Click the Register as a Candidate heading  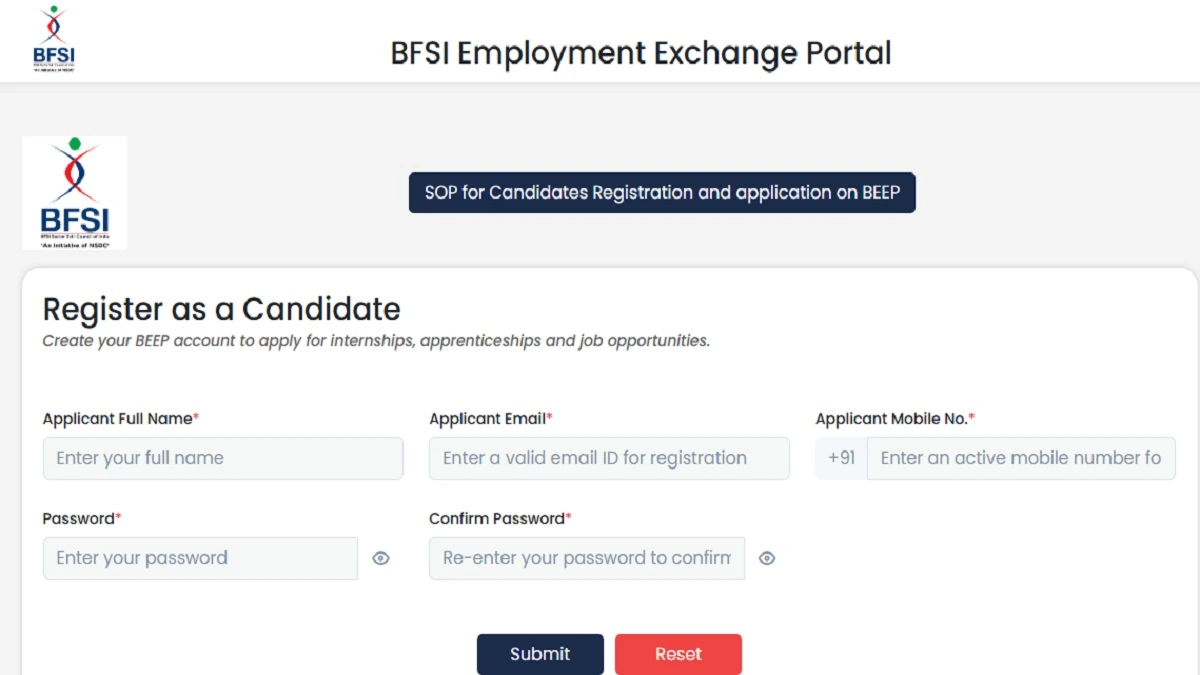(221, 310)
